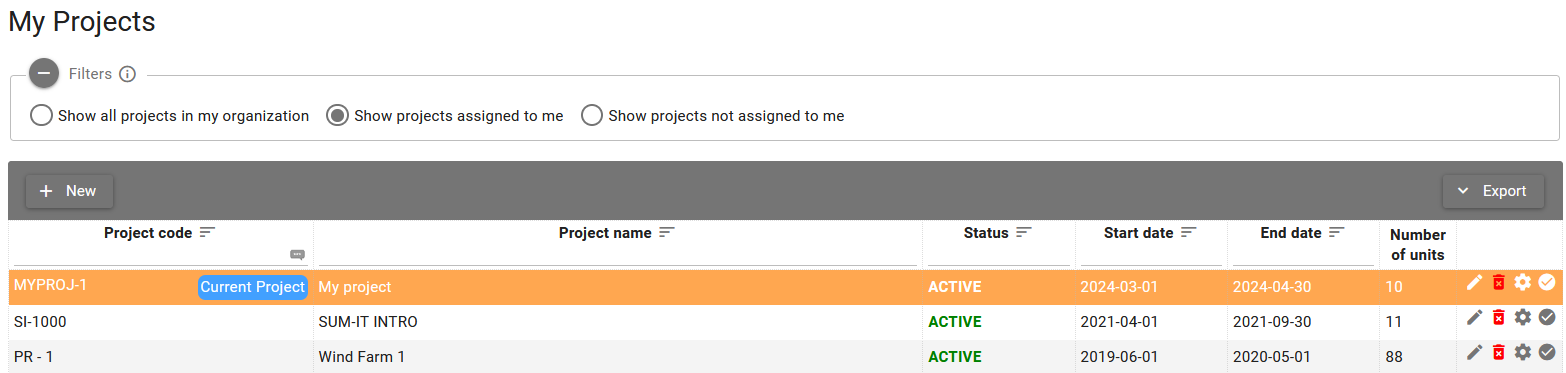Delete the Wind Farm 1 project
The width and height of the screenshot is (1566, 373).
(x=1498, y=352)
